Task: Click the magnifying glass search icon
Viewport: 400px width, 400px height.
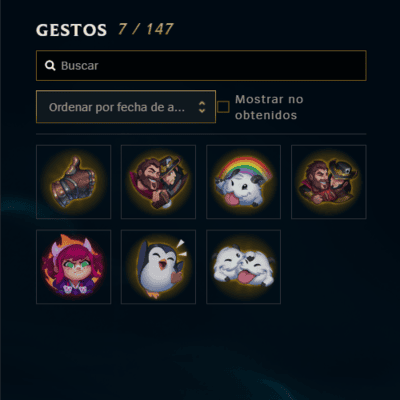Action: pyautogui.click(x=50, y=66)
